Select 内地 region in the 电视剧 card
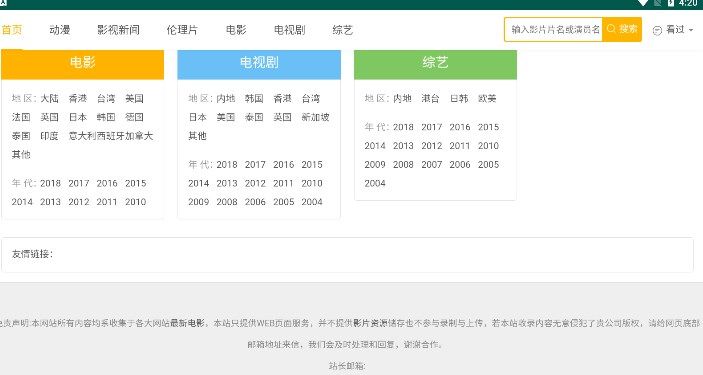This screenshot has width=703, height=375. click(226, 98)
